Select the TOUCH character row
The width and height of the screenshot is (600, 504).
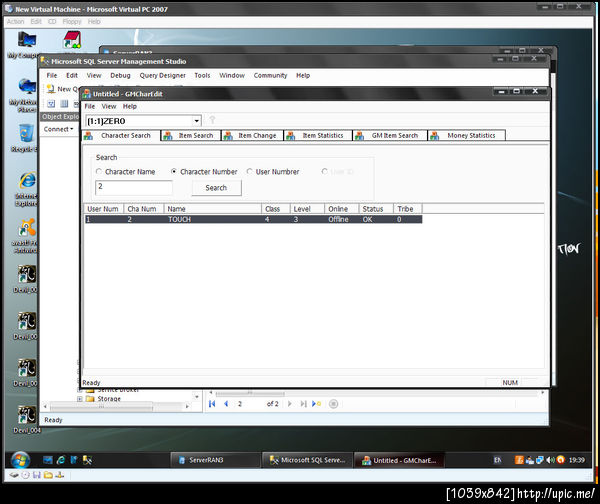[253, 219]
